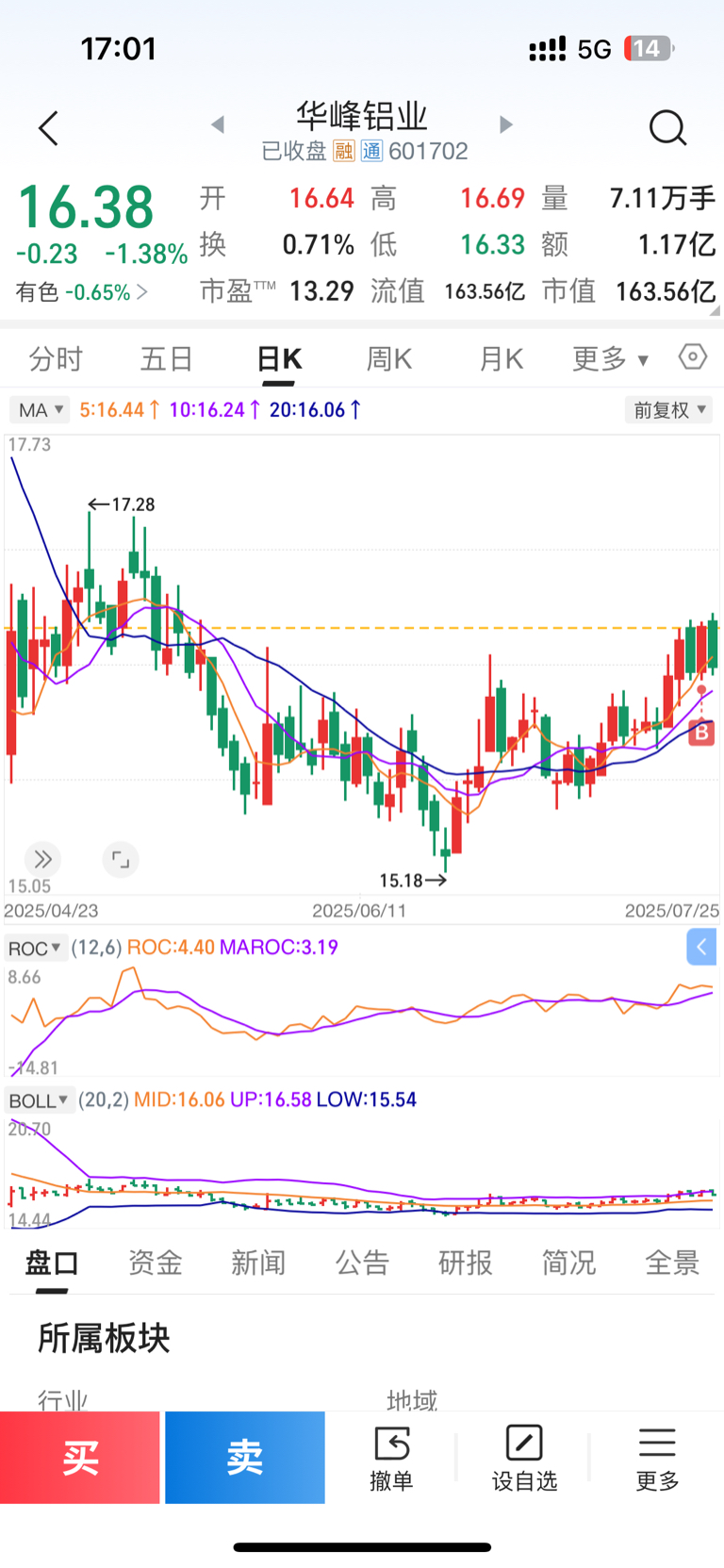The image size is (724, 1568).
Task: Go to previous stock with left triangle
Action: [x=218, y=124]
